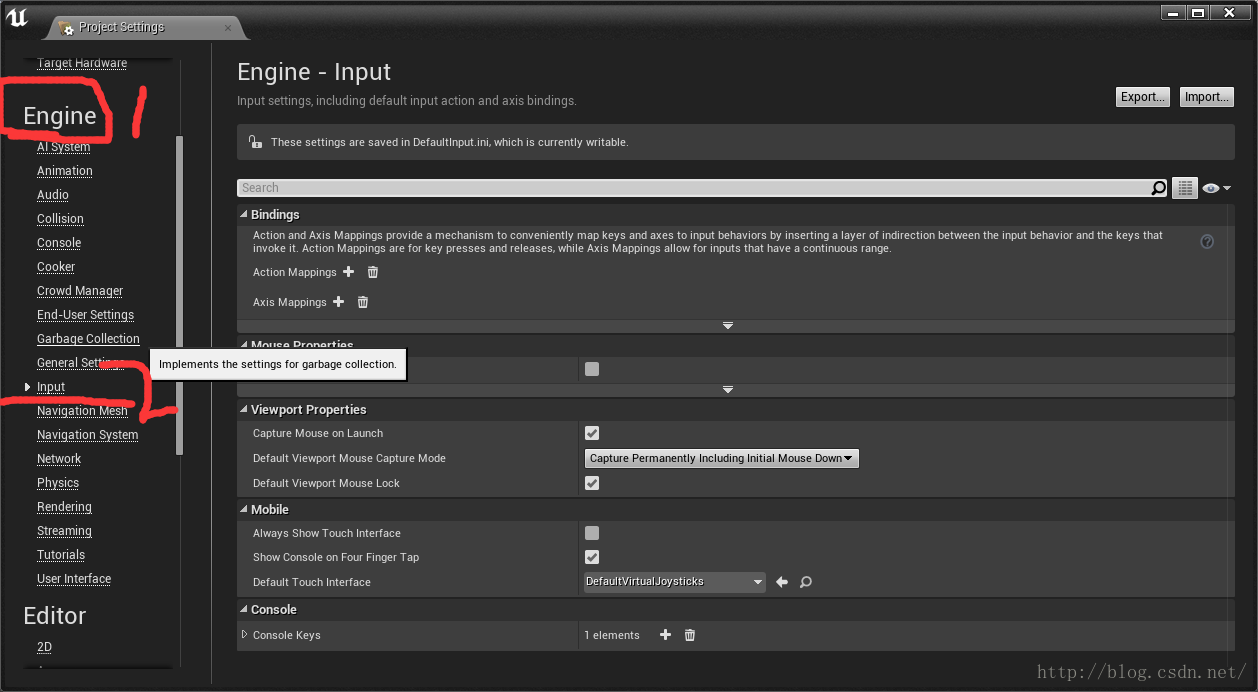The width and height of the screenshot is (1258, 692).
Task: Show advanced Bindings options arrow
Action: (x=728, y=326)
